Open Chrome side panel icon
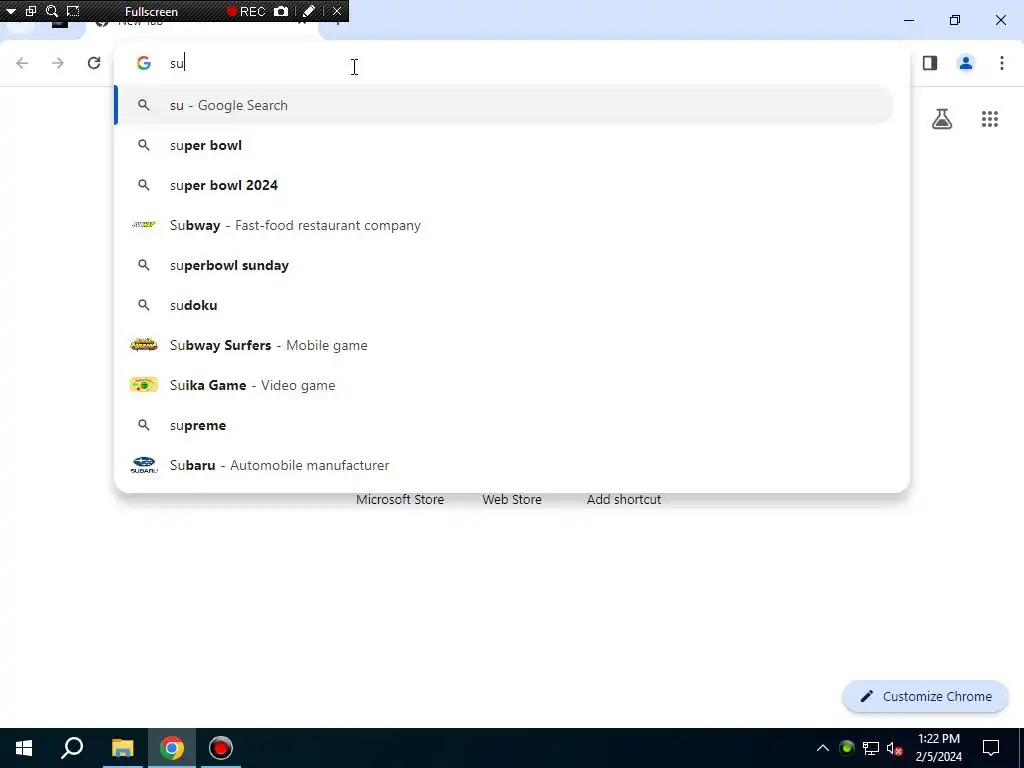Image resolution: width=1024 pixels, height=768 pixels. (930, 63)
